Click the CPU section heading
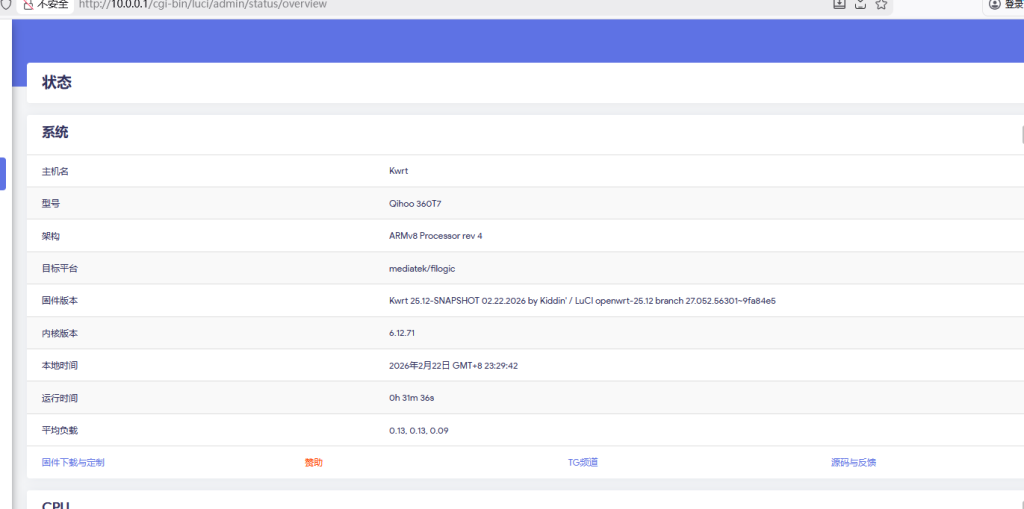This screenshot has width=1024, height=509. pos(56,505)
